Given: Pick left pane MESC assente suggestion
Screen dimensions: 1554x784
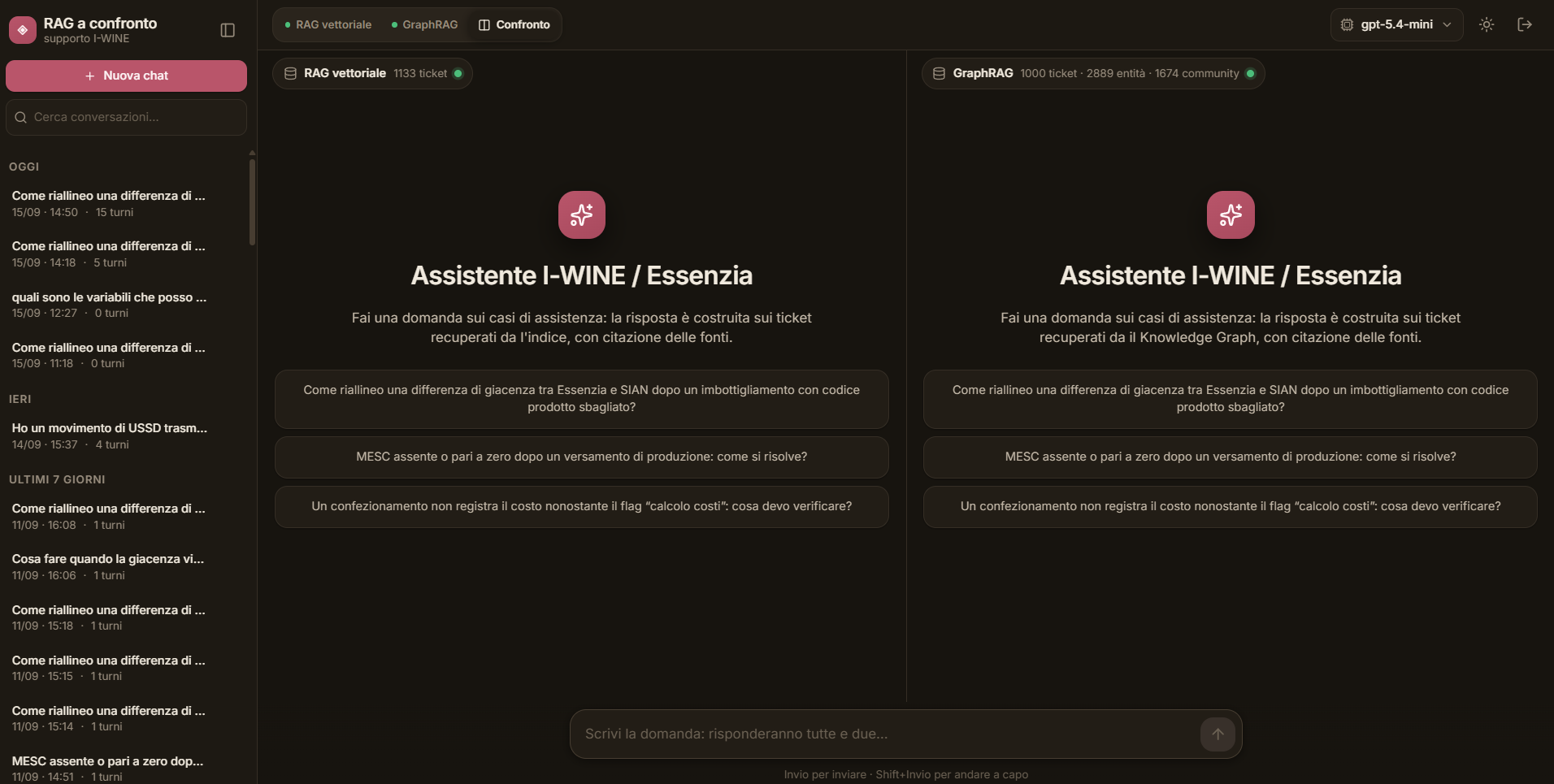Looking at the screenshot, I should pyautogui.click(x=582, y=457).
